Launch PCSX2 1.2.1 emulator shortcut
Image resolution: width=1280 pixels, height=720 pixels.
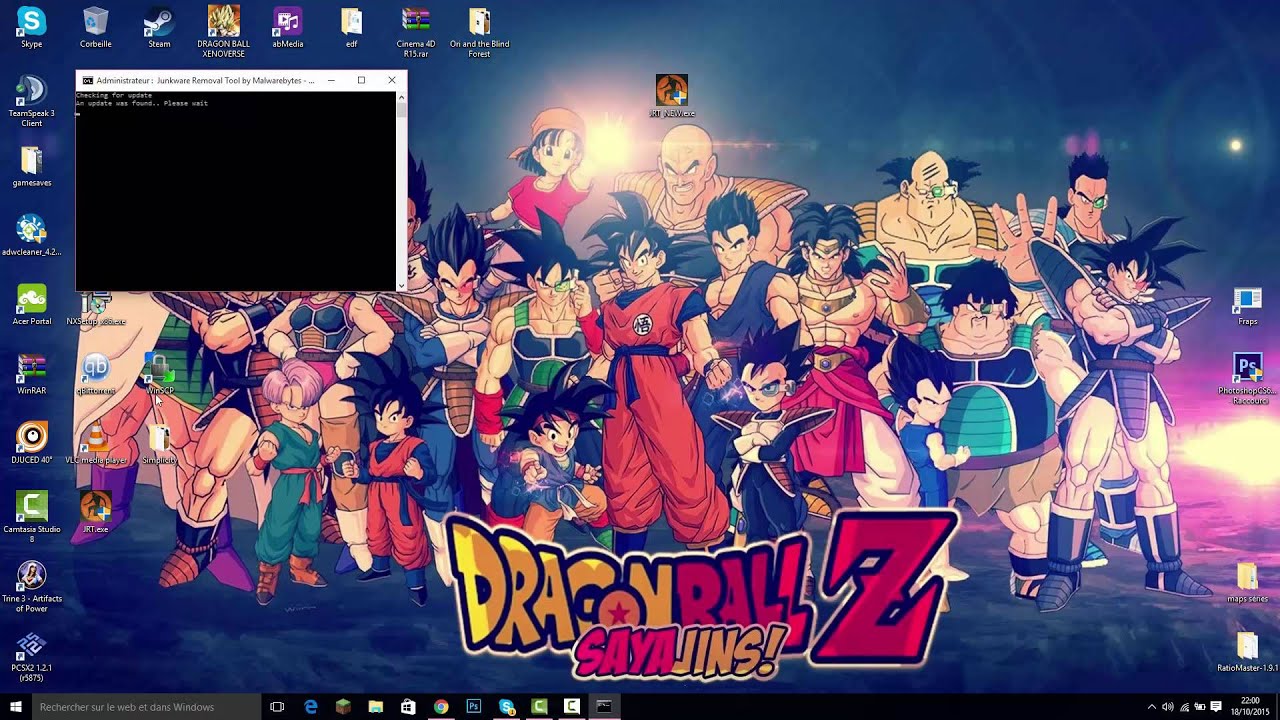31,656
